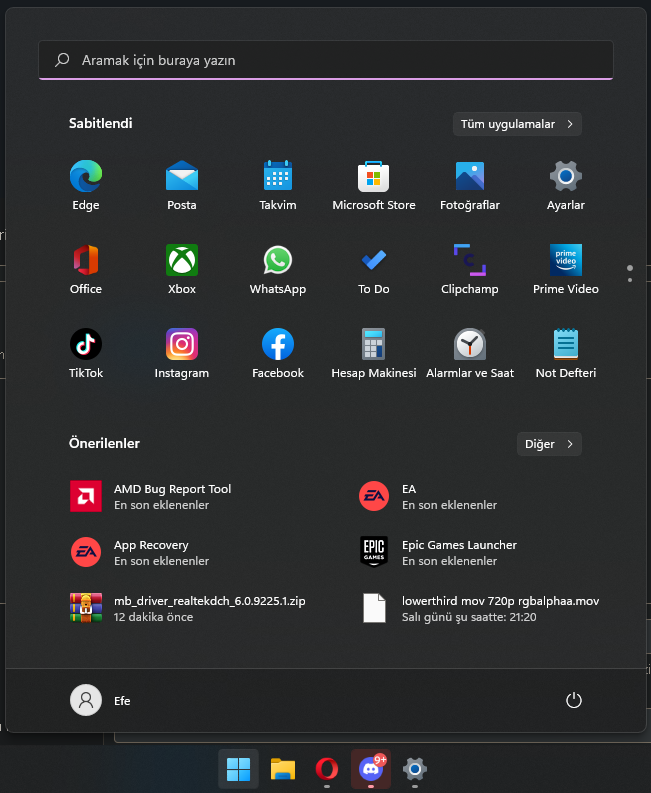This screenshot has height=793, width=651.
Task: Open the pinned Ayarlar app
Action: point(566,185)
